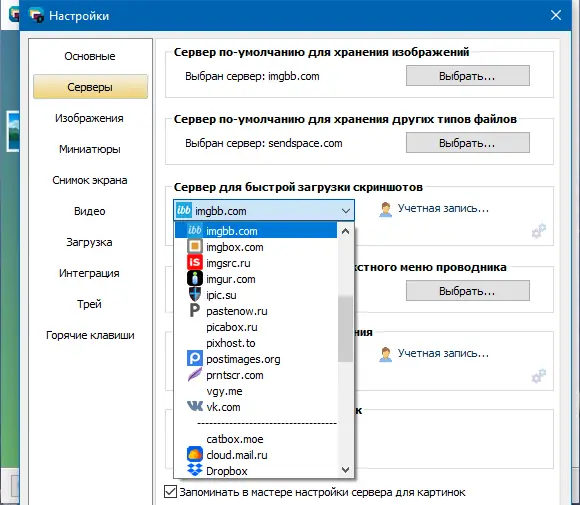
Task: Pick vgy.me in the dropdown list
Action: [256, 391]
